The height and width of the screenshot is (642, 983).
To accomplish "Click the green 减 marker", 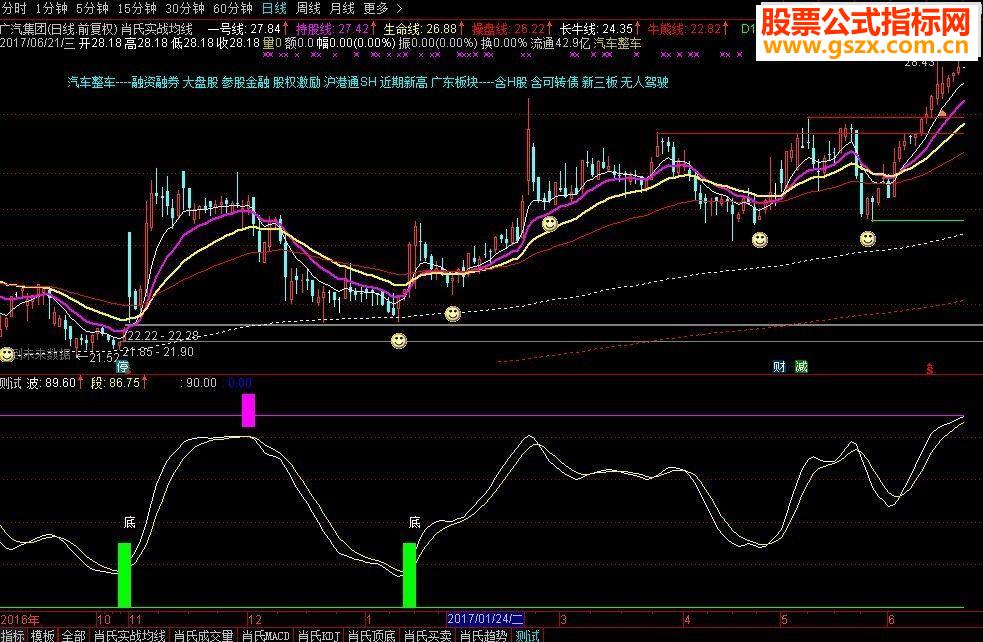I will [801, 367].
